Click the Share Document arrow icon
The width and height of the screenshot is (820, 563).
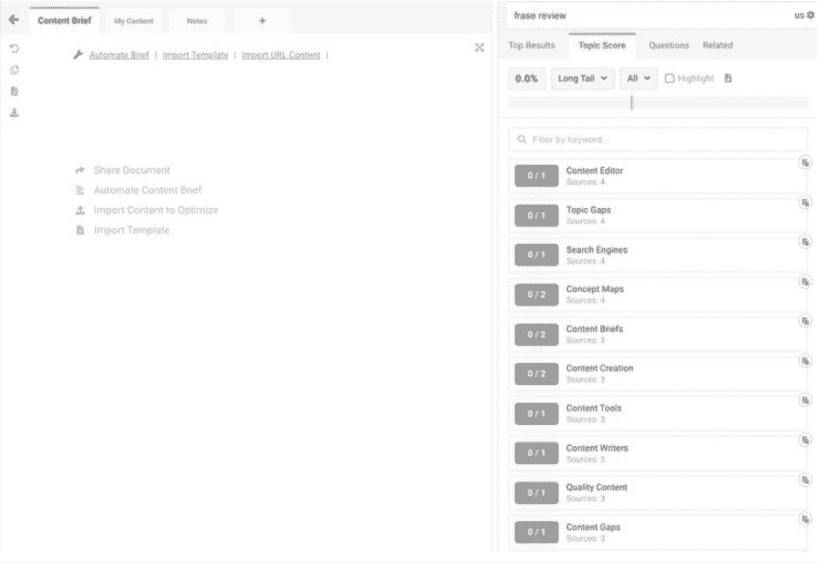tap(80, 170)
